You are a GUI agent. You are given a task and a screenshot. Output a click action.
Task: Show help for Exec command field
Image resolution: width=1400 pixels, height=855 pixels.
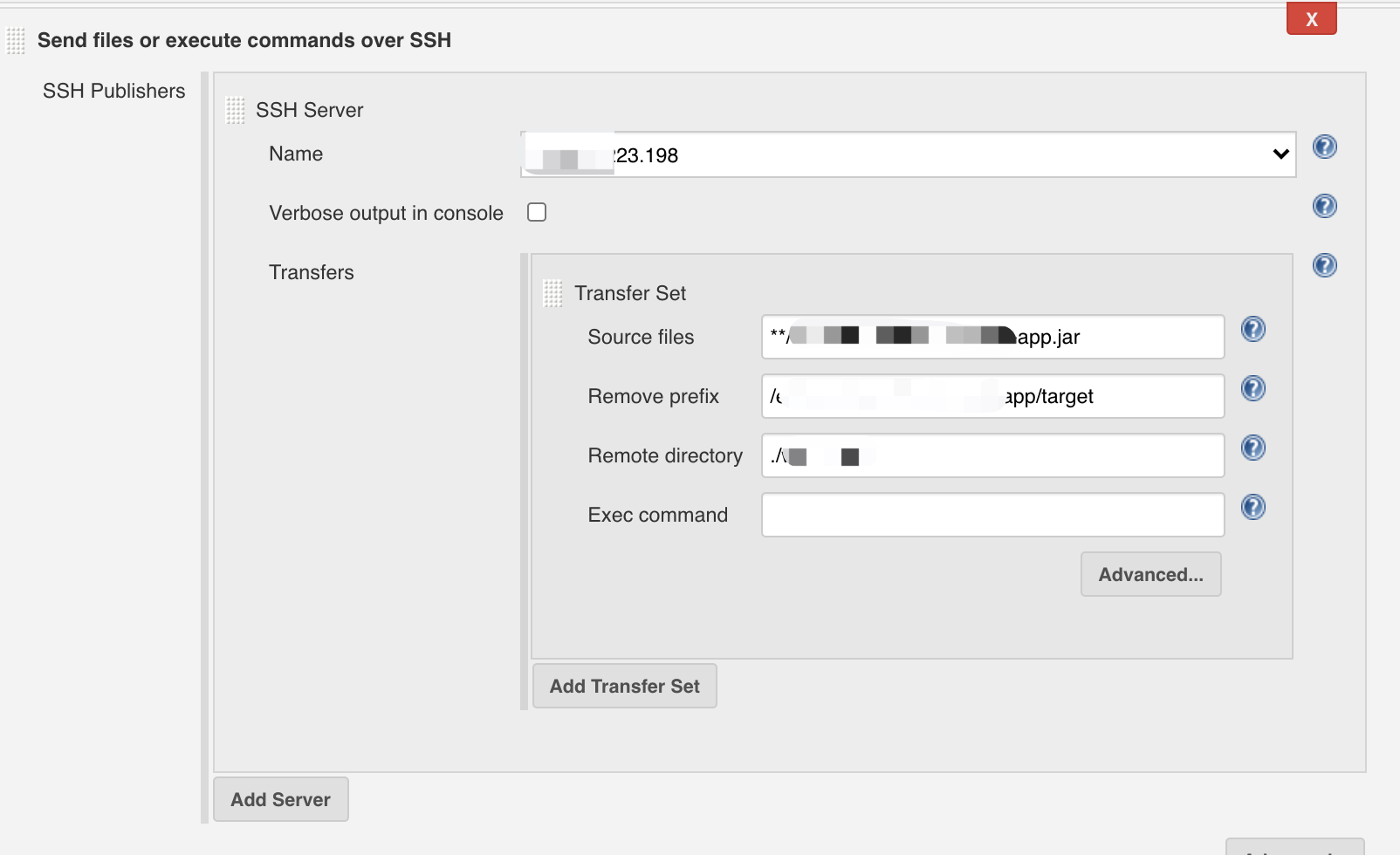1252,507
